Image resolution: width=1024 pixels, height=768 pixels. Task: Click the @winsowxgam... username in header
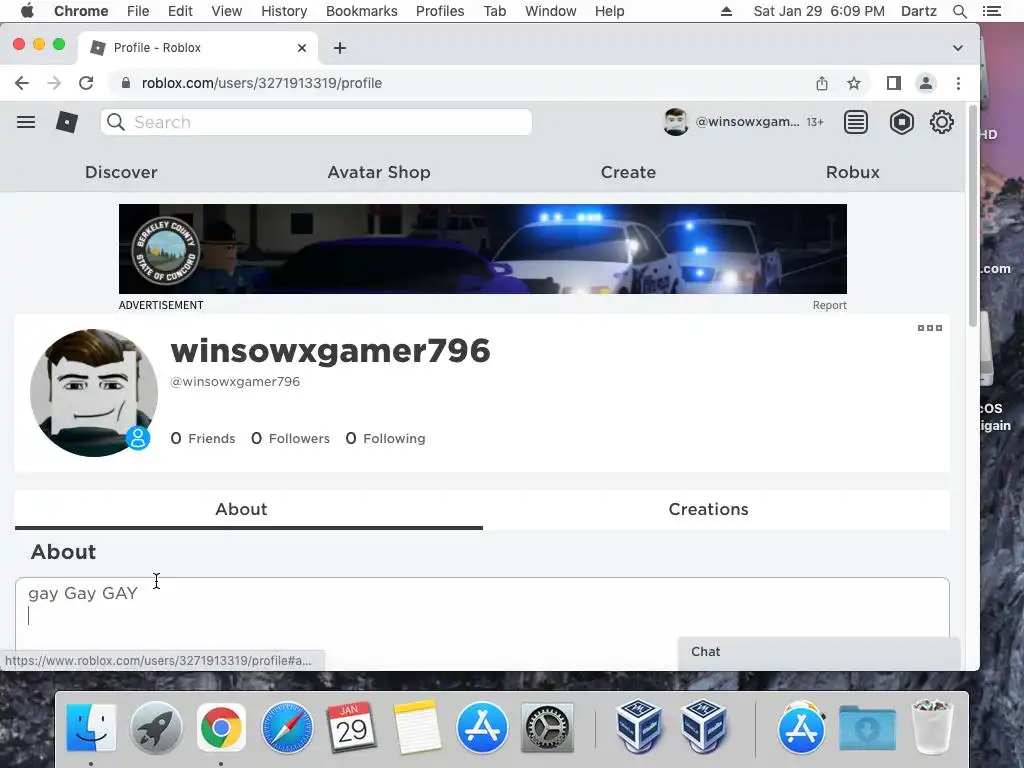pyautogui.click(x=747, y=122)
